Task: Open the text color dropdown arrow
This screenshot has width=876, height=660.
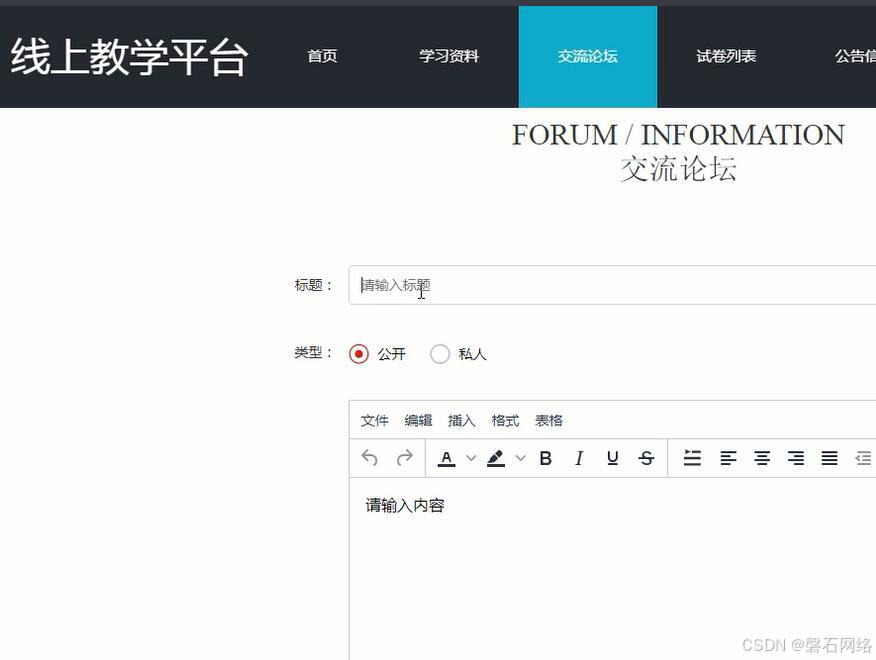Action: [470, 458]
